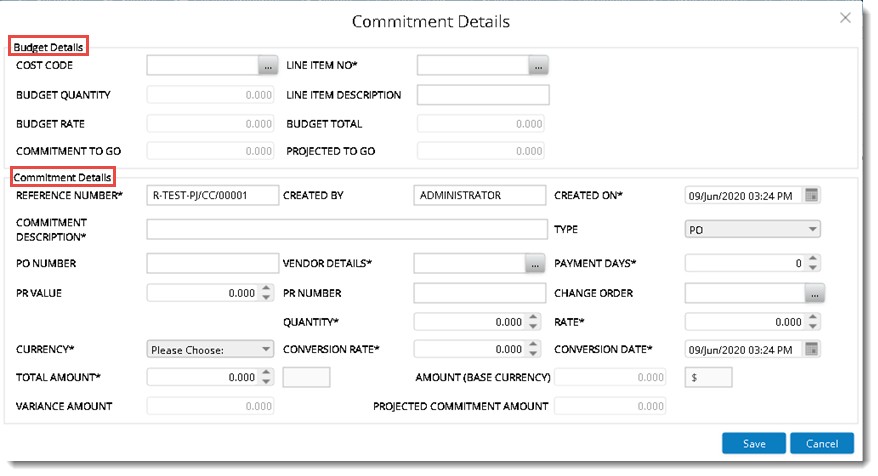
Task: Increase Payment Days with the up arrow
Action: pyautogui.click(x=813, y=259)
